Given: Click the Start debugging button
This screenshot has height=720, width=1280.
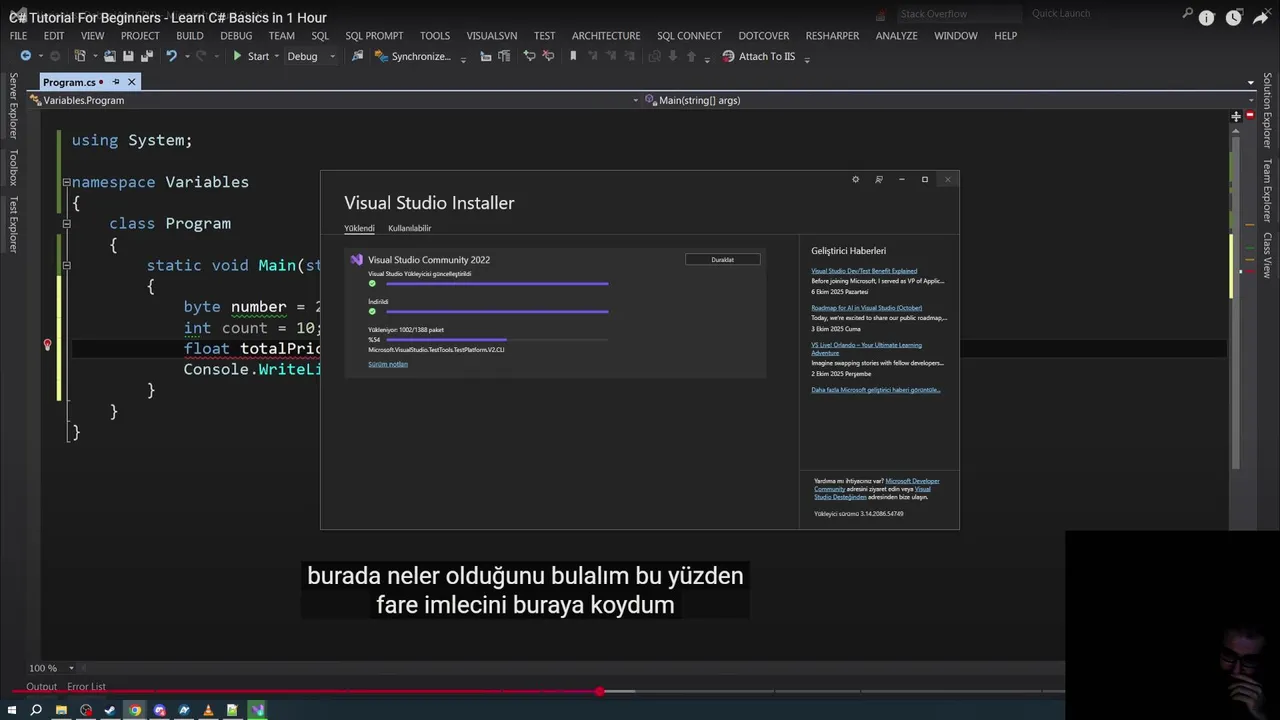Looking at the screenshot, I should 251,56.
